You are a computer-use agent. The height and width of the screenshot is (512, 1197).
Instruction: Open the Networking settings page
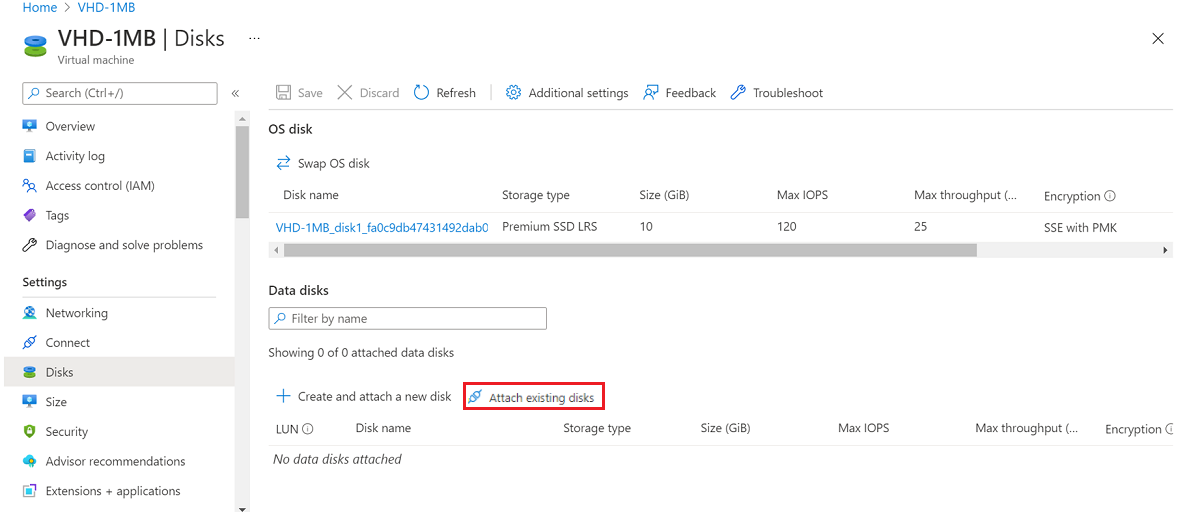tap(76, 313)
